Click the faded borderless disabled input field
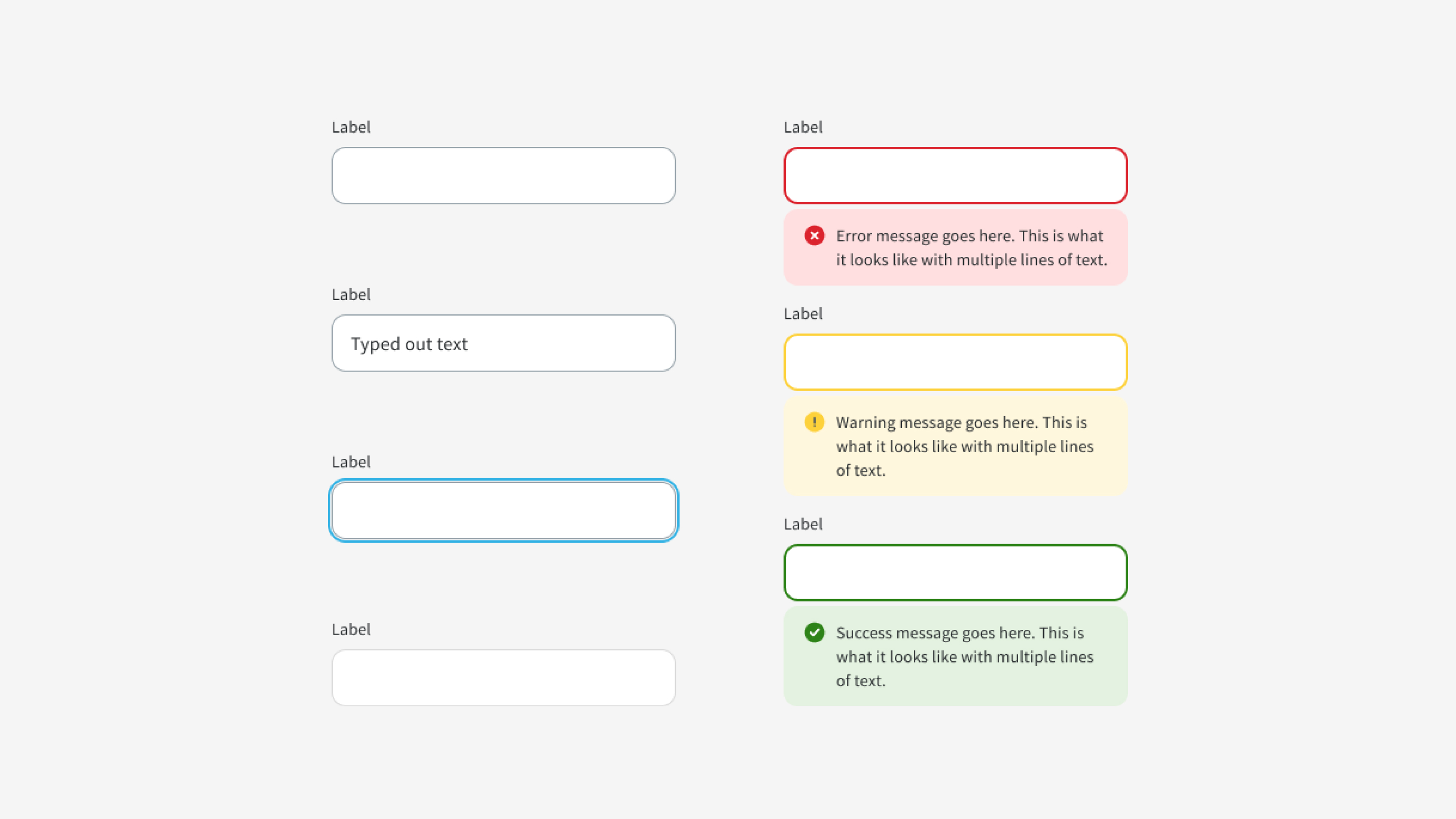1456x819 pixels. 504,678
